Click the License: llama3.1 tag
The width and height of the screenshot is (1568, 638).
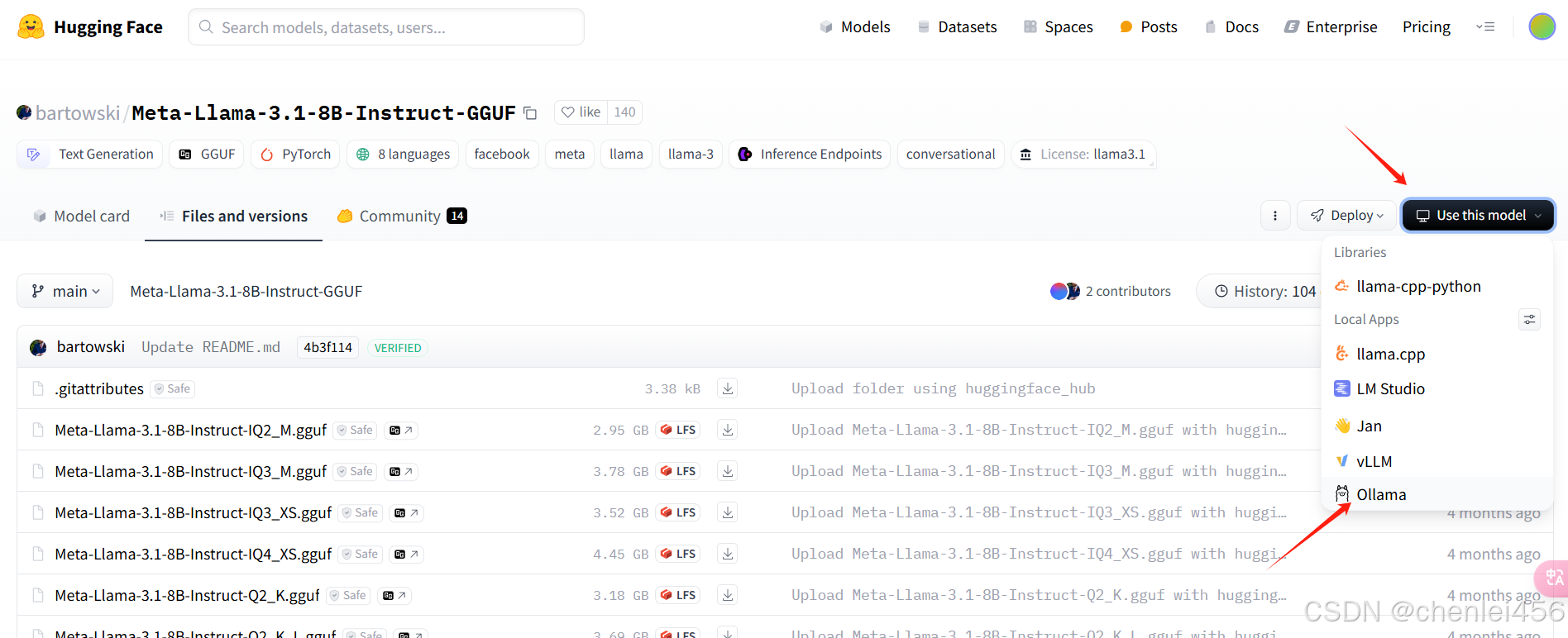click(x=1083, y=155)
